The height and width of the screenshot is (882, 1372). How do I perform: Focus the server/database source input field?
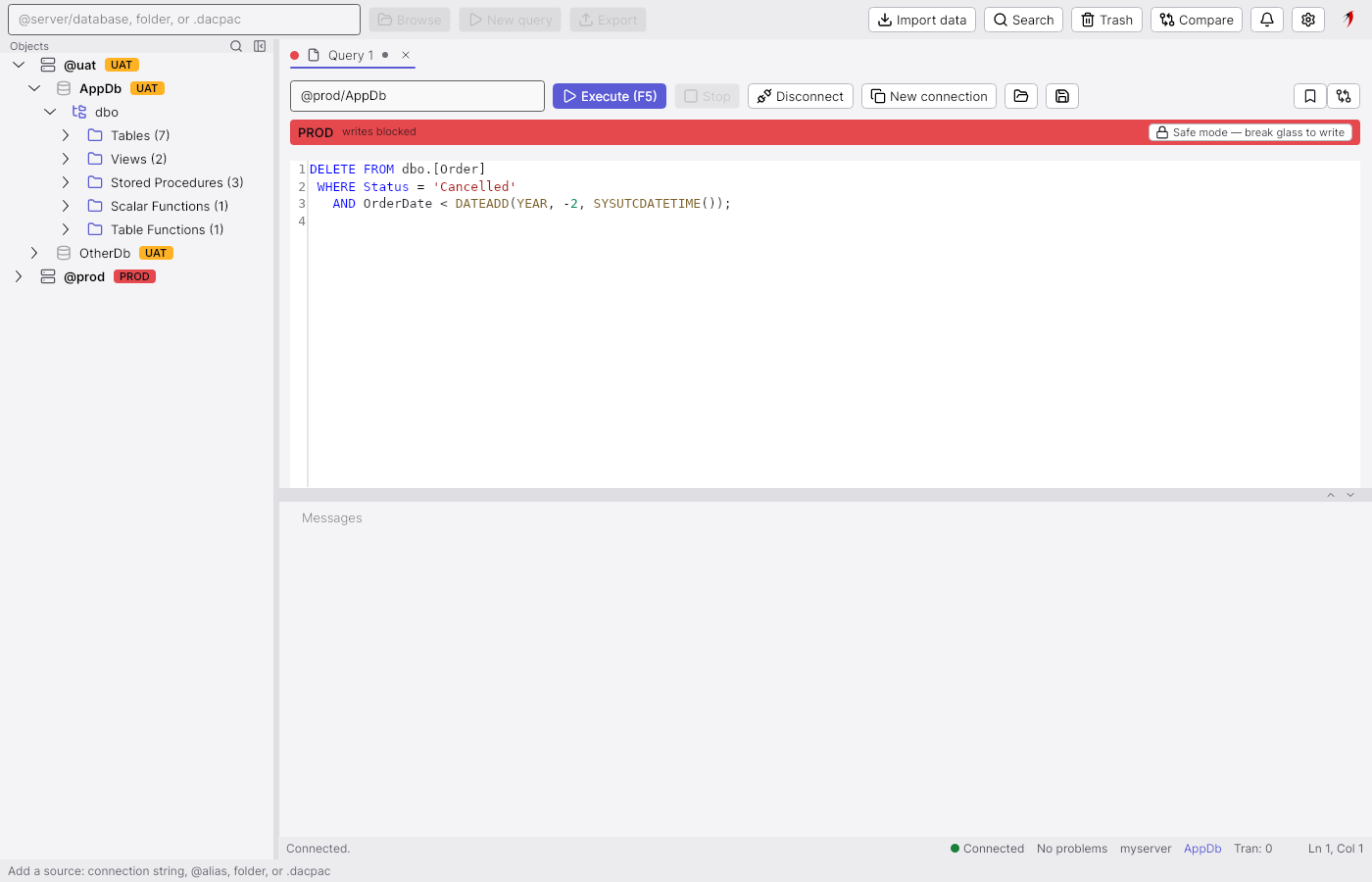[184, 20]
